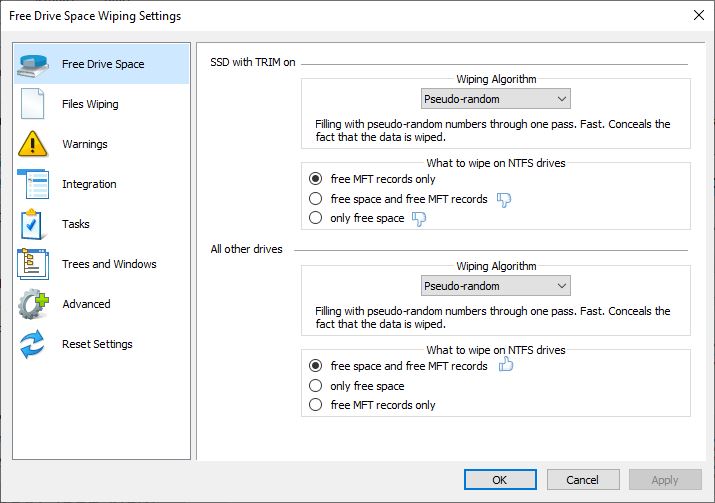The image size is (715, 503).
Task: Open SSD with TRIM Wiping Algorithm dropdown
Action: (496, 99)
